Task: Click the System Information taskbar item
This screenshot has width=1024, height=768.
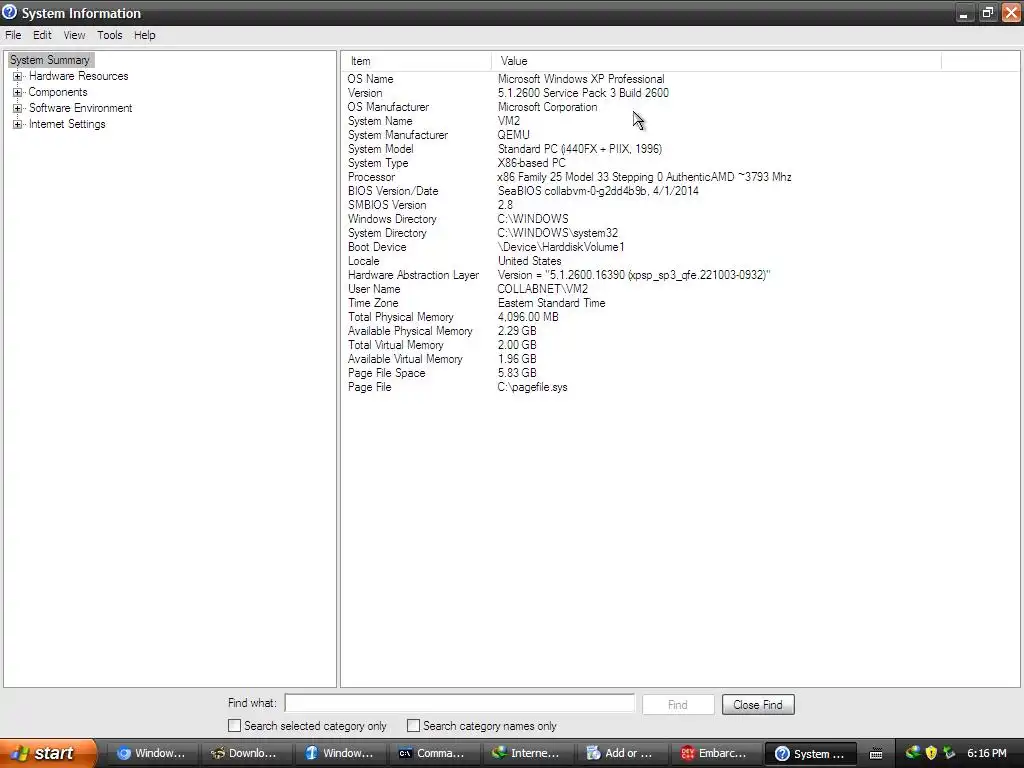Action: point(810,754)
